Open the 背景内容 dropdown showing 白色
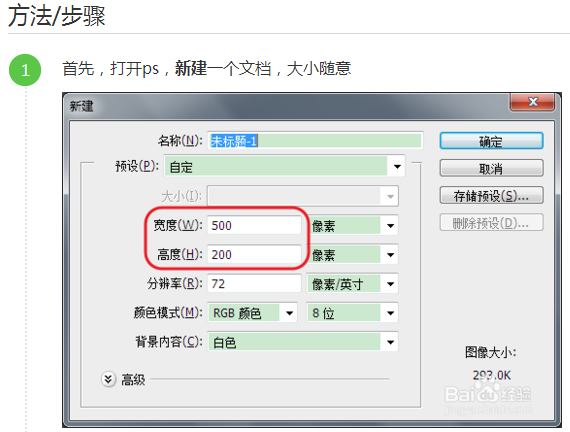The width and height of the screenshot is (570, 432). pos(303,342)
